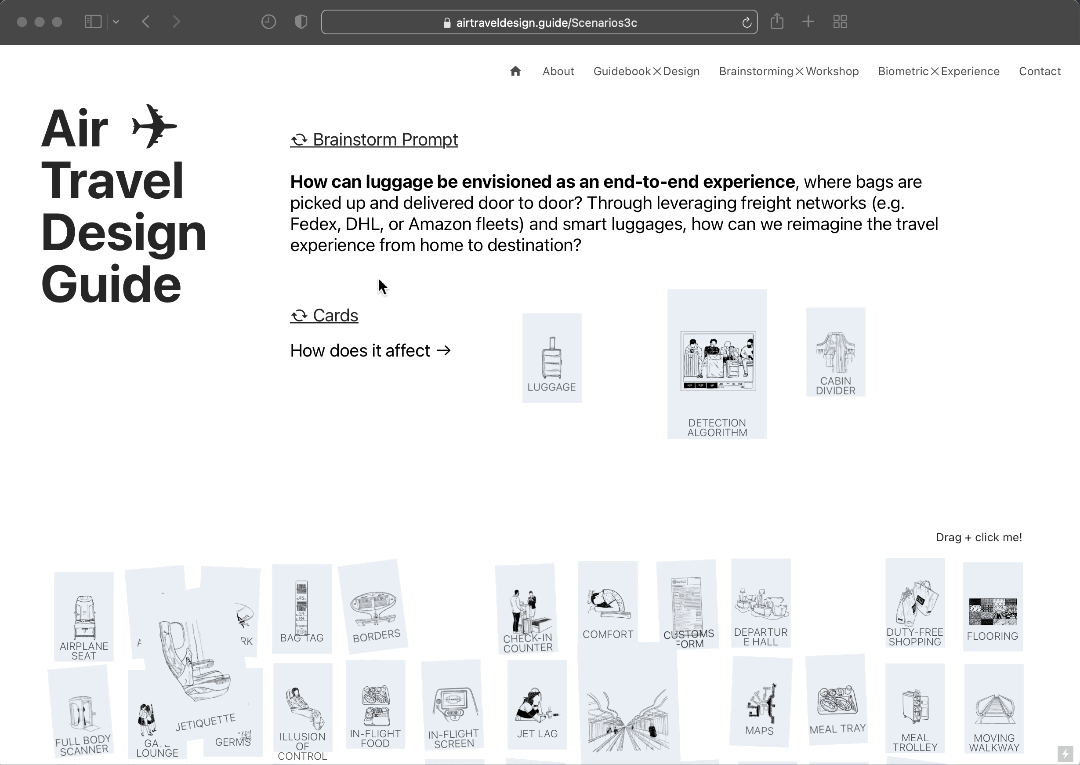Pick the Duty-Free Shopping card
The image size is (1080, 765).
(915, 603)
